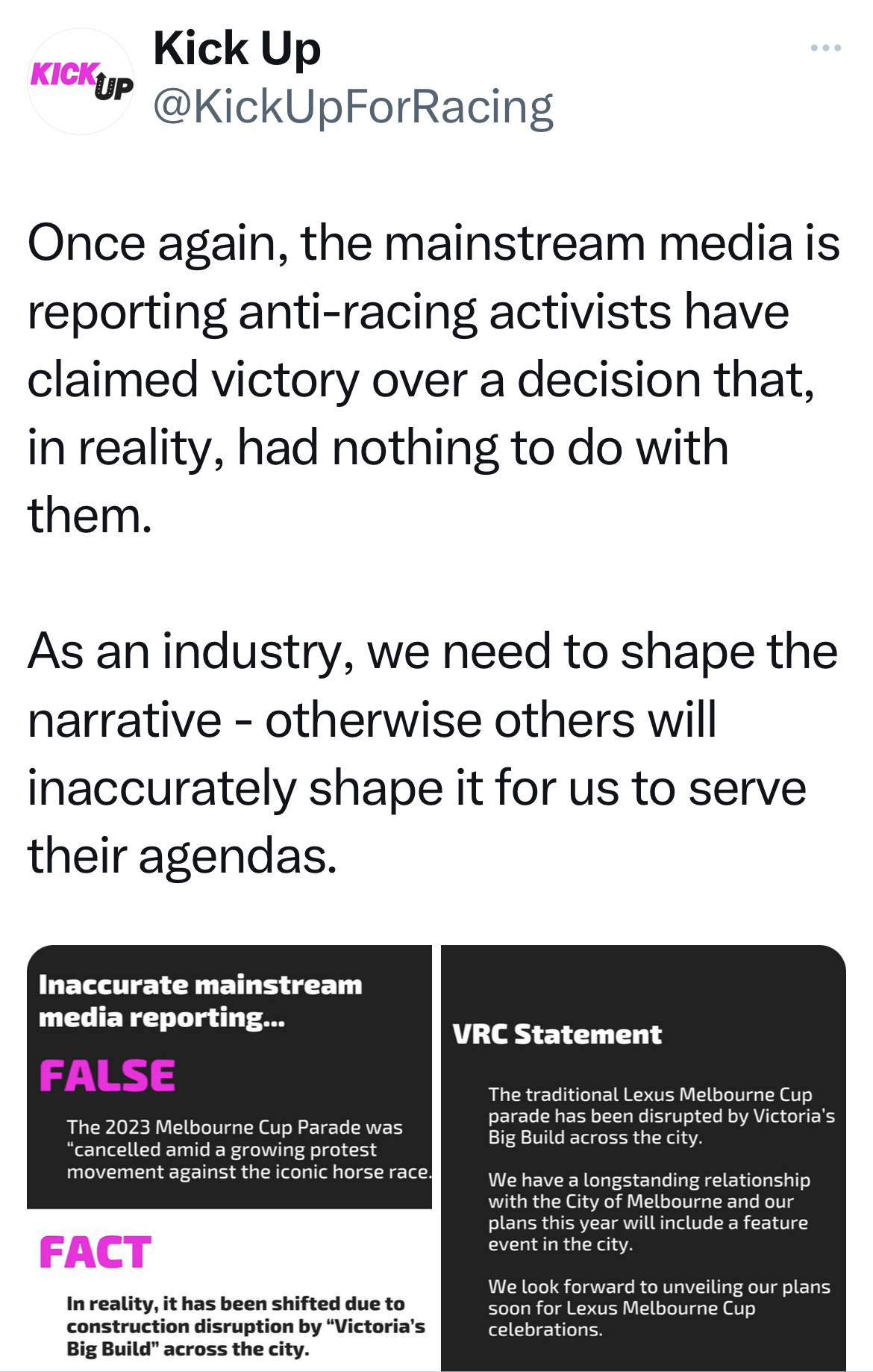
Task: Open the Kick Up profile avatar
Action: [81, 81]
